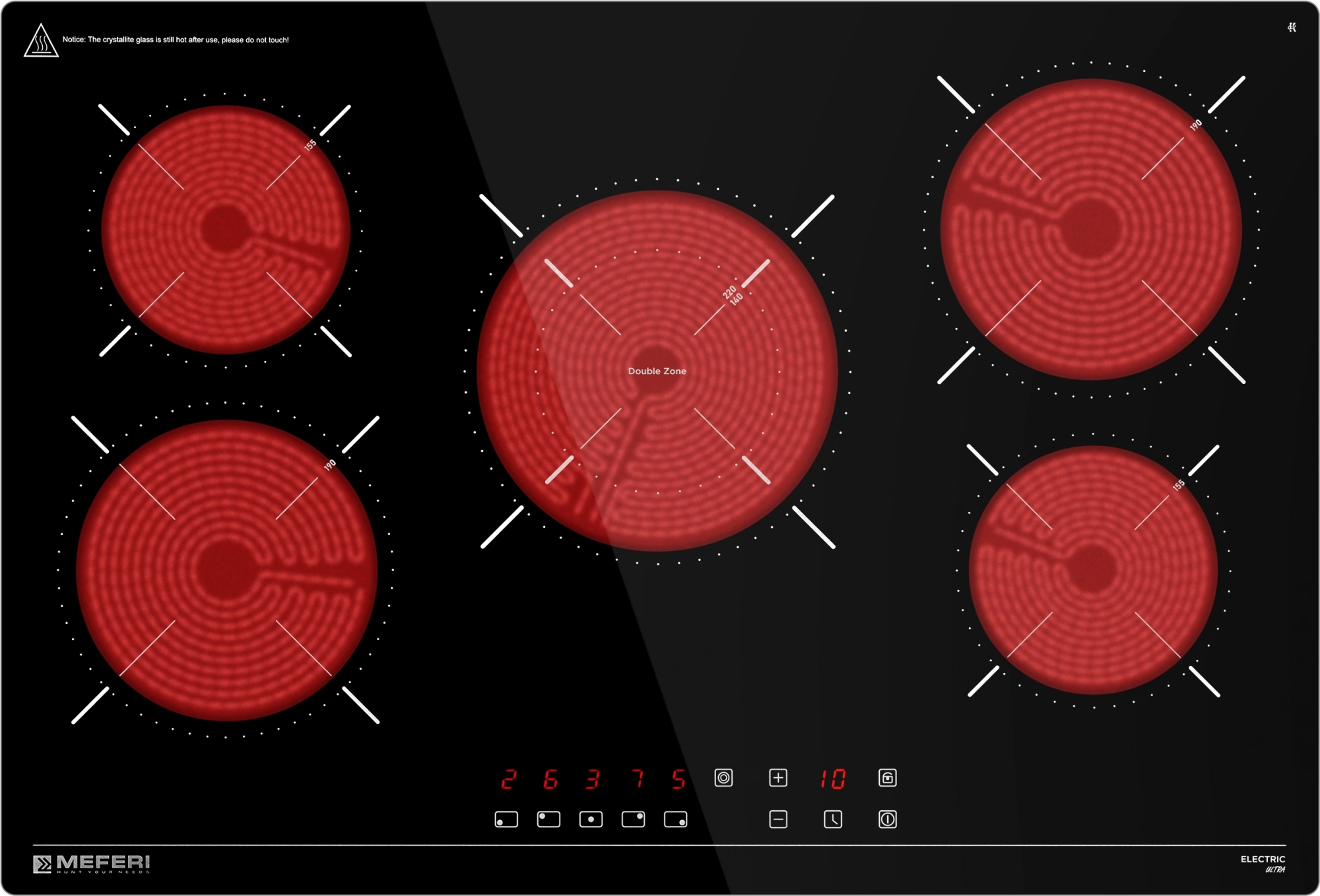Viewport: 1320px width, 896px height.
Task: Select the bottom-right burner zone key
Action: pos(675,819)
